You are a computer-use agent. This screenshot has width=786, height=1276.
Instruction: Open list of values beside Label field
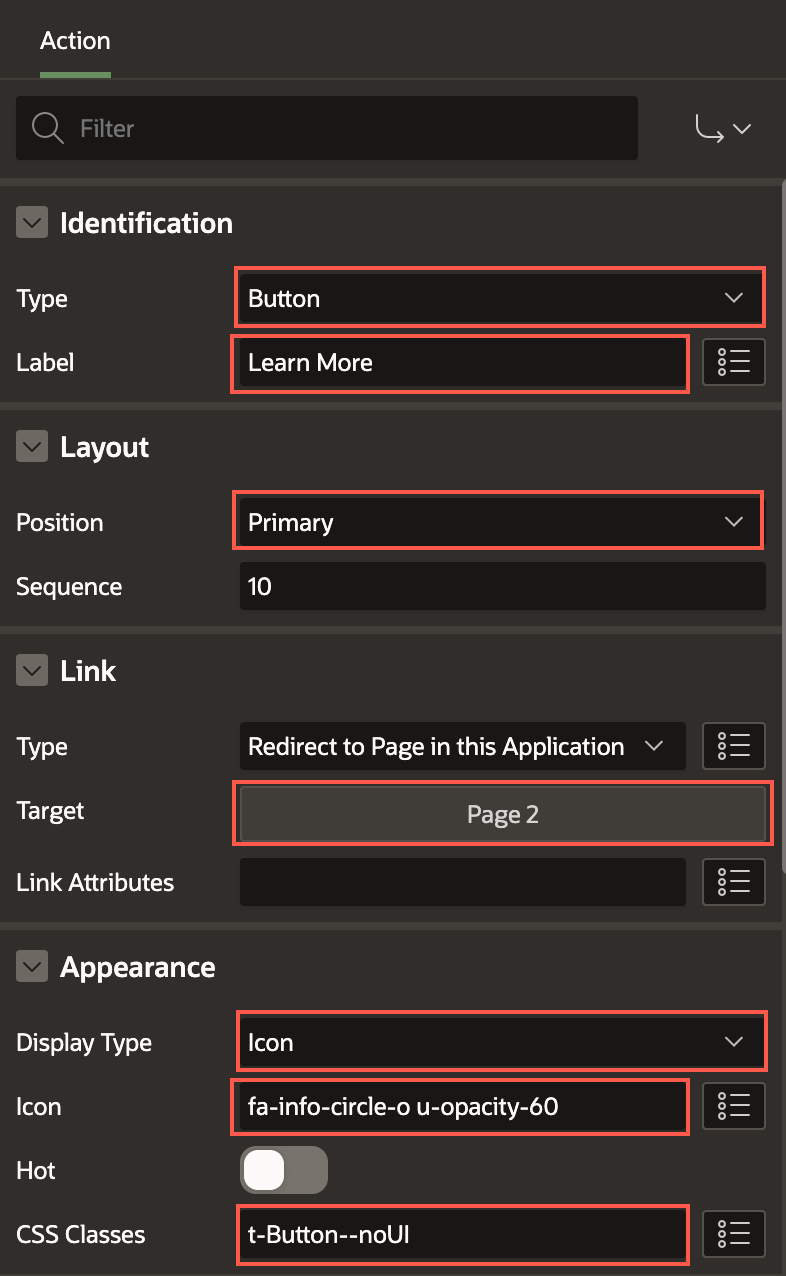734,362
